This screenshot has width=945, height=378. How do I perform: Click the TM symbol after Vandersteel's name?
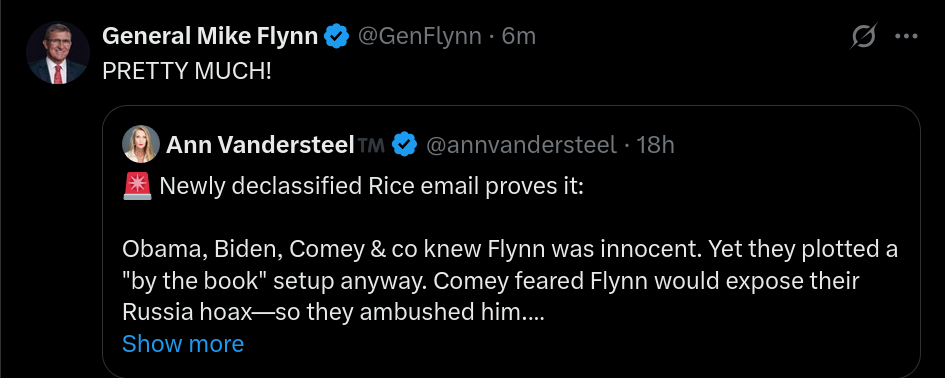point(371,145)
